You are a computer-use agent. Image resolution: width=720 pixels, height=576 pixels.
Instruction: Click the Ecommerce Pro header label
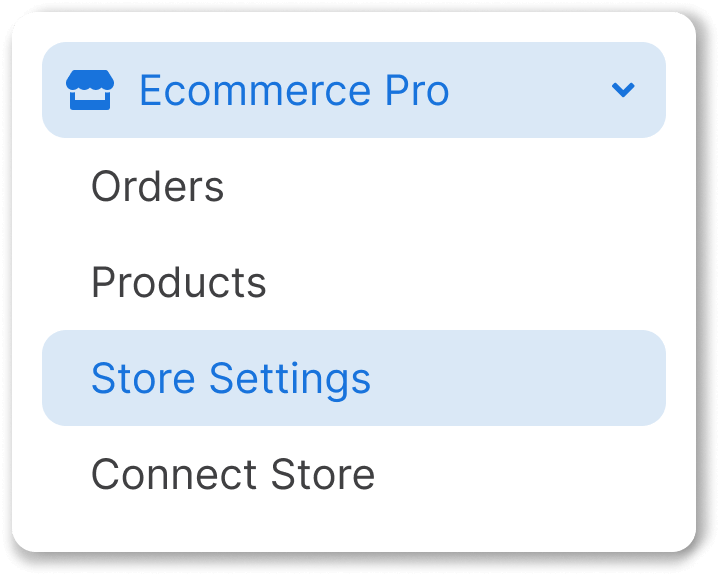(294, 90)
